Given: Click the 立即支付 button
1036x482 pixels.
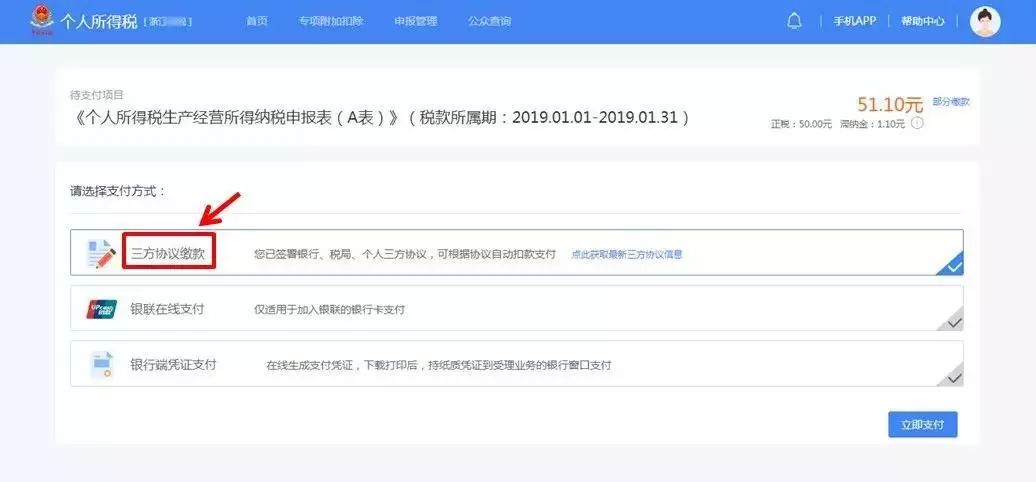Looking at the screenshot, I should [922, 424].
